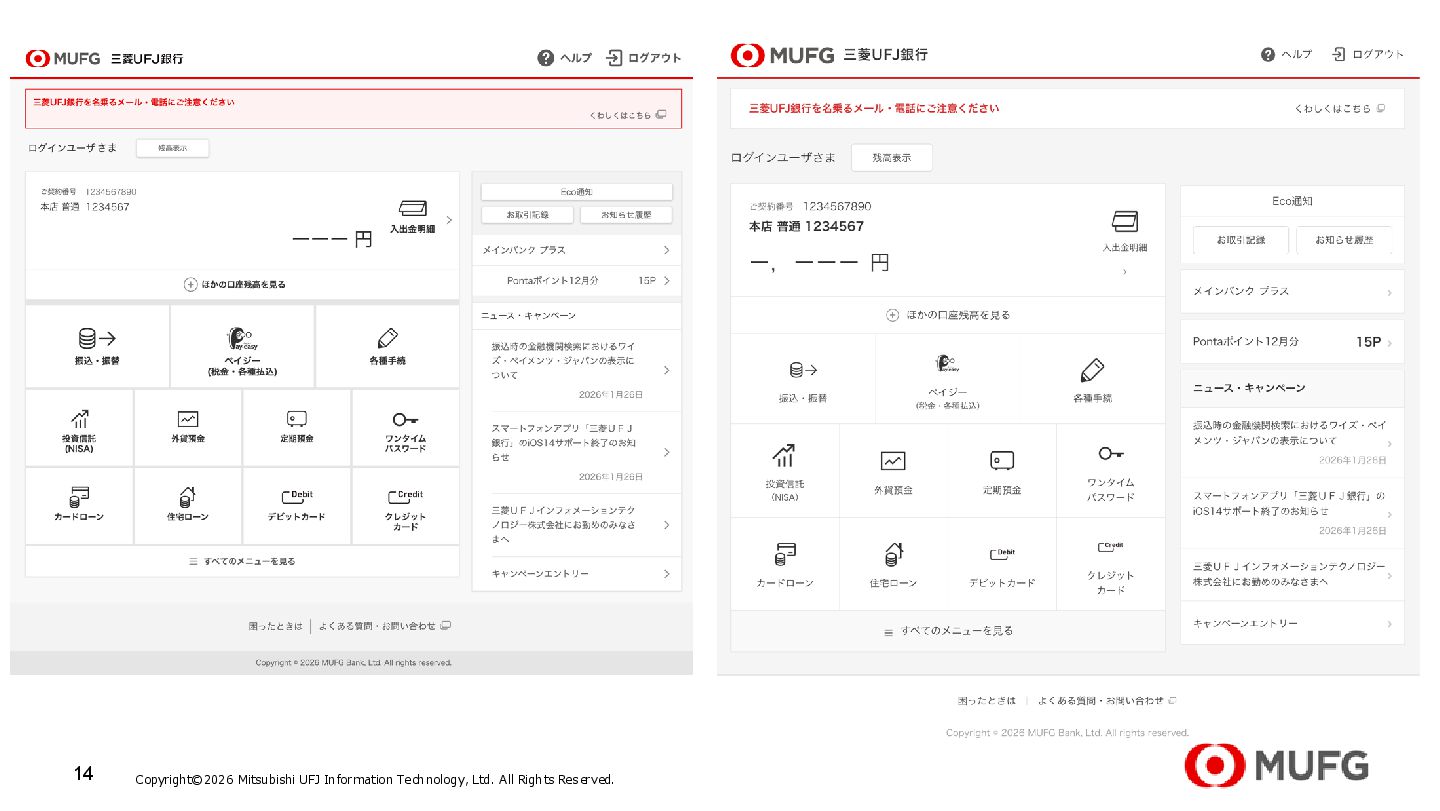Open クレジットカード icon in right-hand screen
Screen dimensions: 1440x811
click(1111, 547)
